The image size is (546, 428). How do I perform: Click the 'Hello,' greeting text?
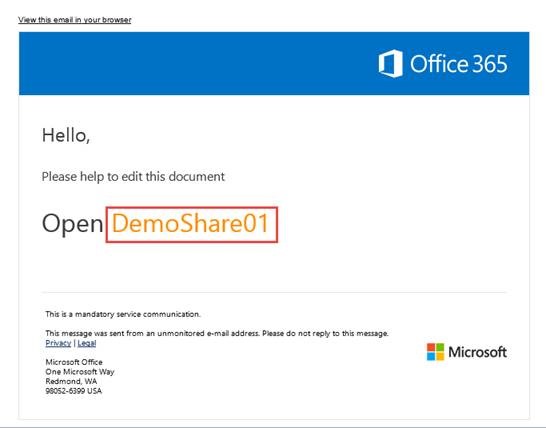click(x=66, y=135)
